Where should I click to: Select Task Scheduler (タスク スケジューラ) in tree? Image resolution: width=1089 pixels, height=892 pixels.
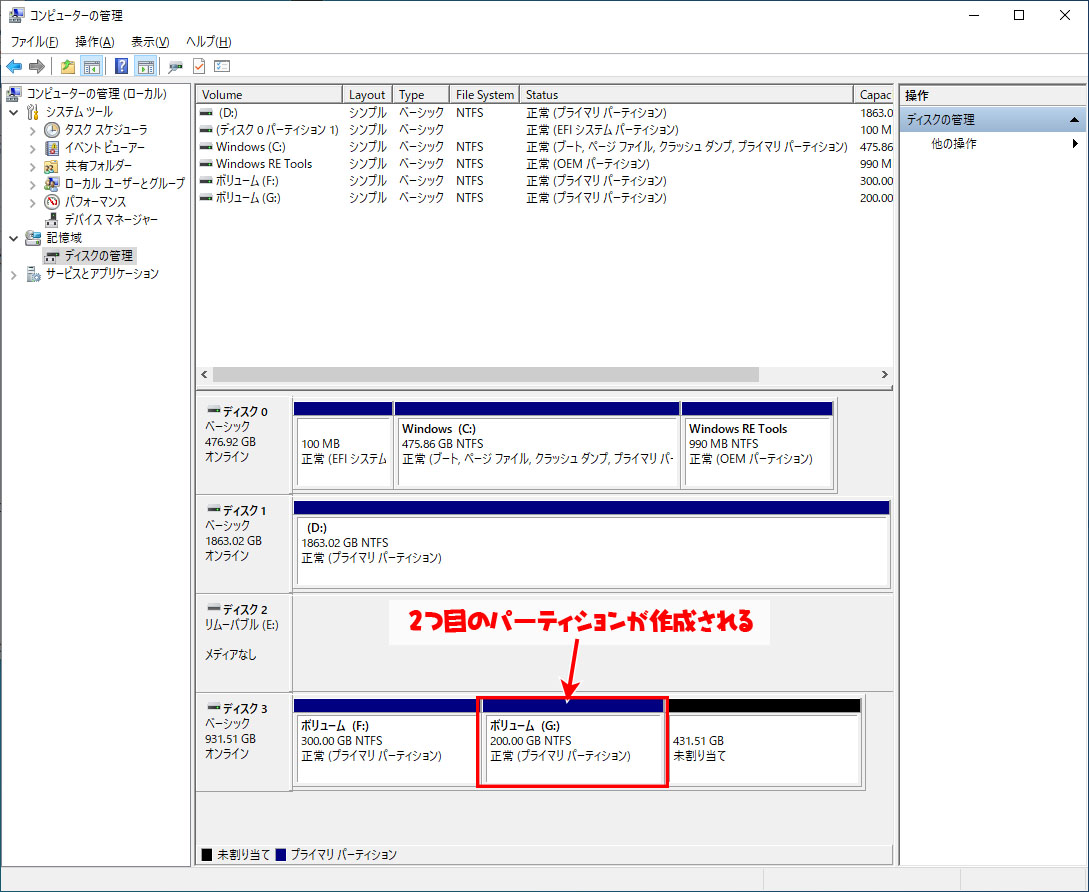(106, 130)
